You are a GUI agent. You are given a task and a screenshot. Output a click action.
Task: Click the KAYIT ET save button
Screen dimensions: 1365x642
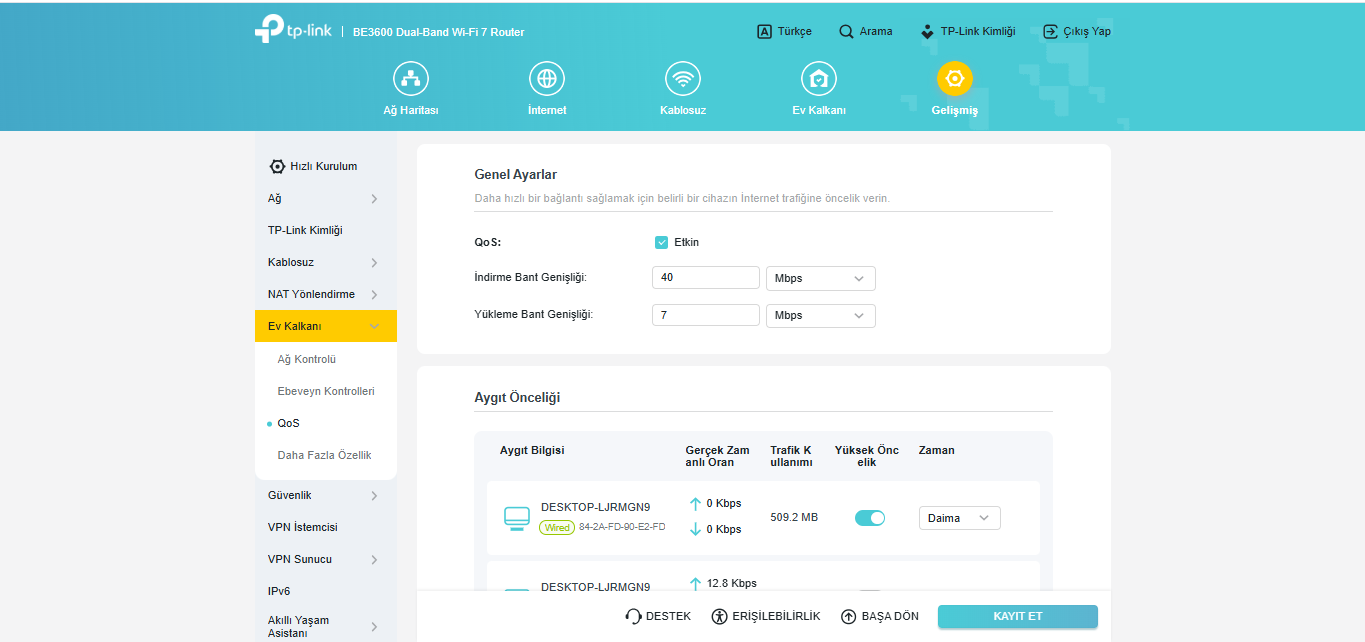click(x=1017, y=616)
